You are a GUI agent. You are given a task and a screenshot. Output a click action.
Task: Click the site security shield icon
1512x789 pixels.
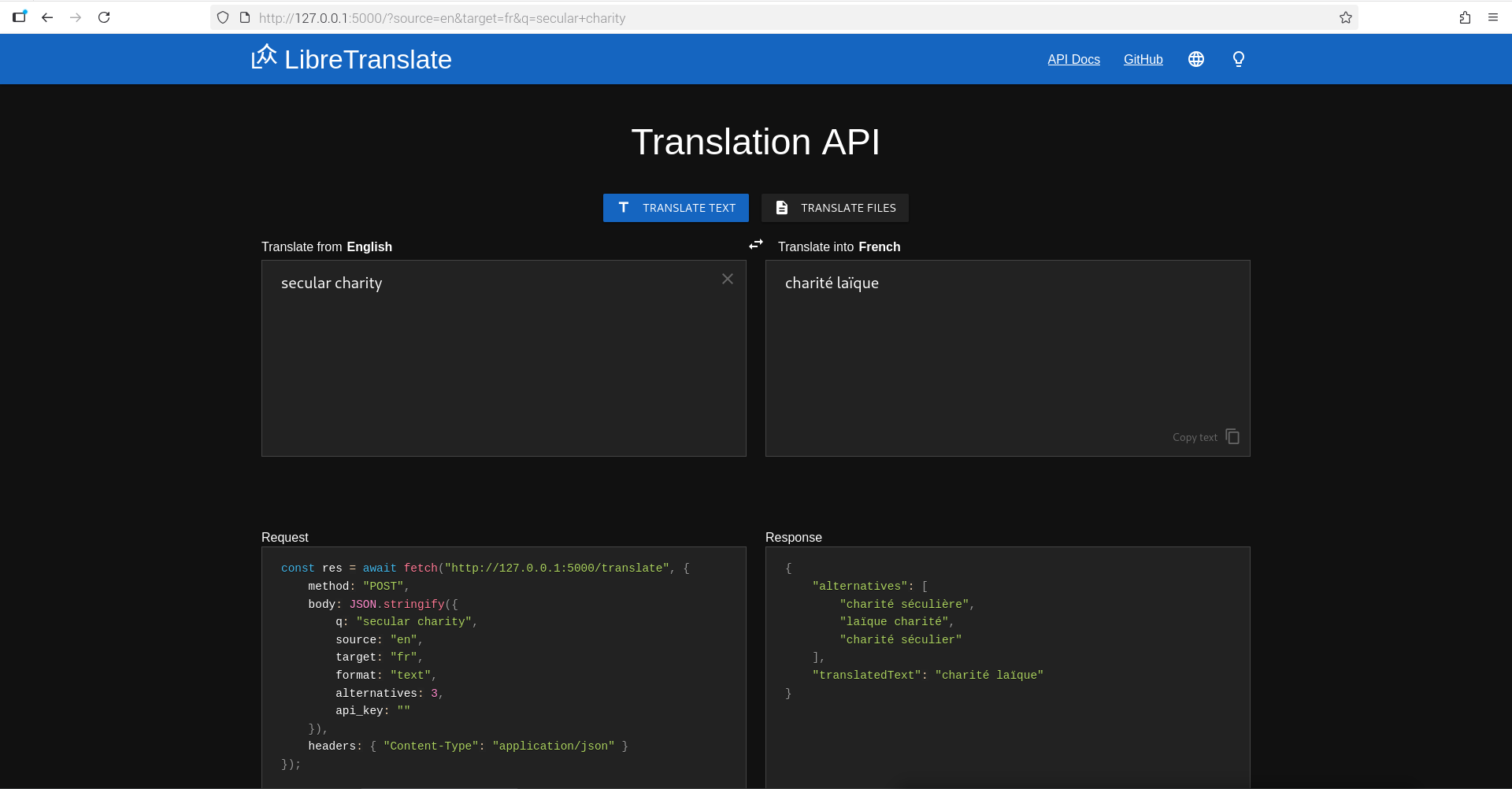[223, 17]
